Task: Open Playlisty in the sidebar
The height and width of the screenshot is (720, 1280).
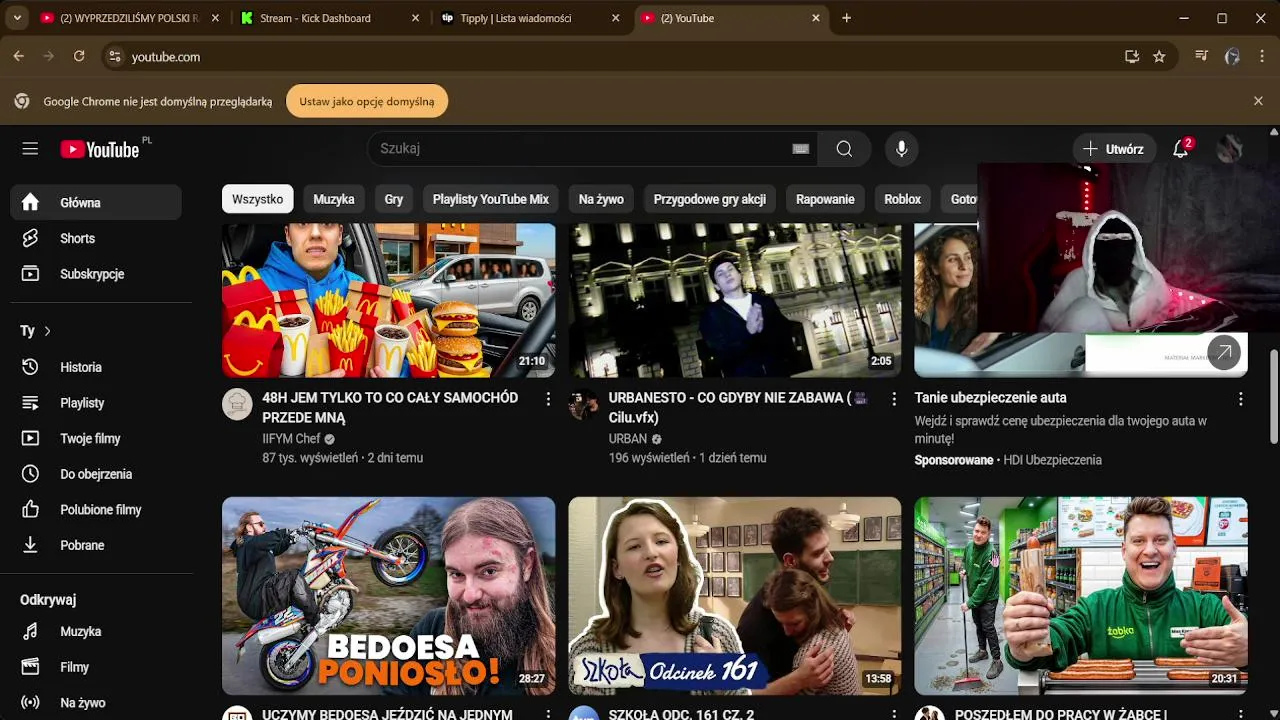Action: pos(96,403)
